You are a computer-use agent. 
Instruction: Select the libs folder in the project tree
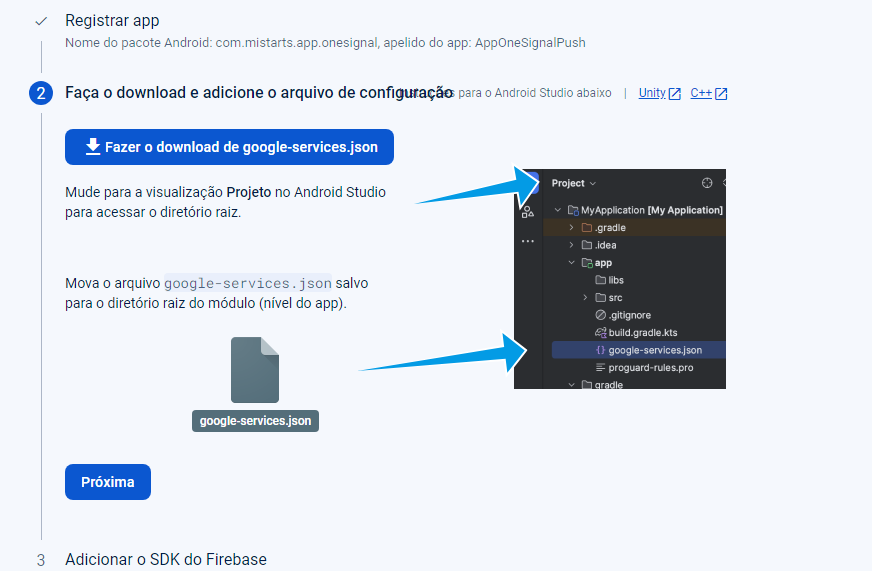pyautogui.click(x=610, y=280)
